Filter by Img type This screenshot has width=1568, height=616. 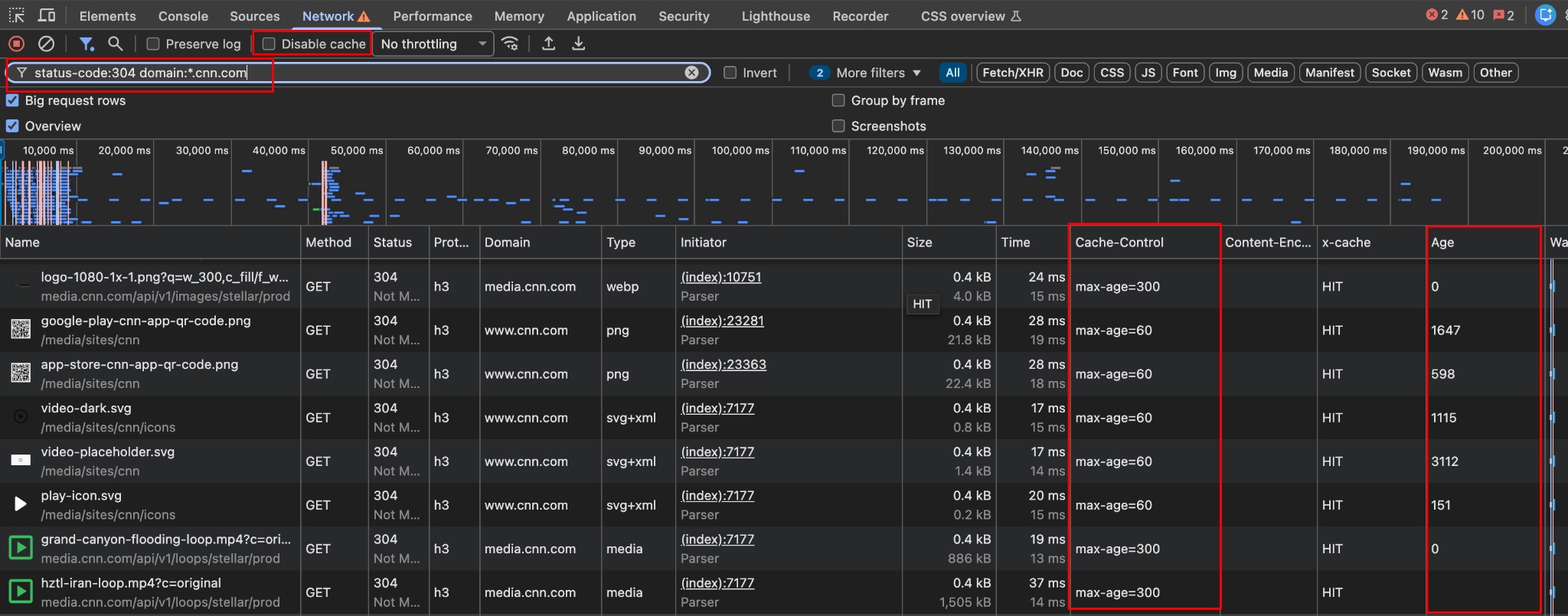click(1226, 73)
